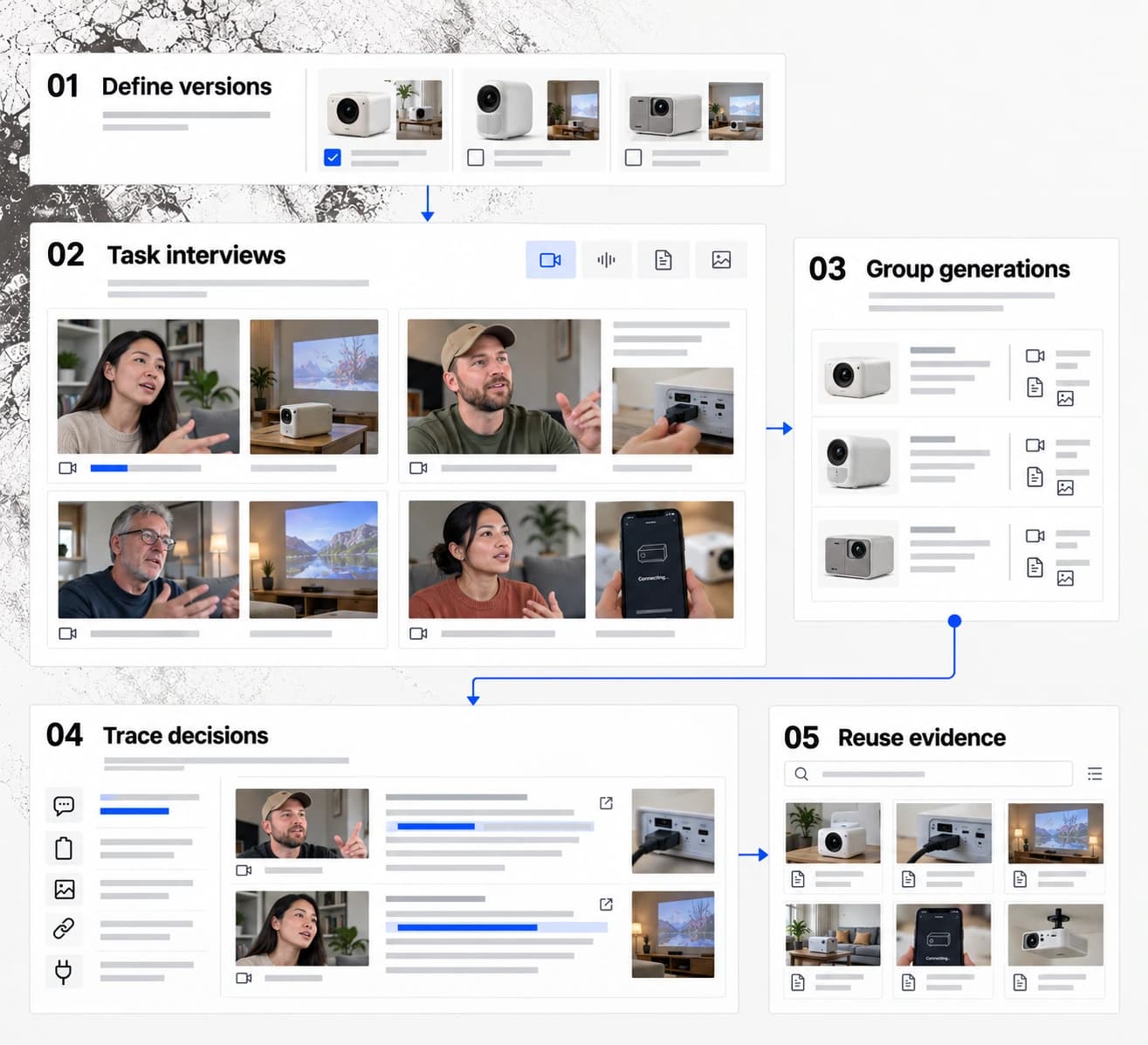Select the HDMI cable port evidence thumbnail

[944, 833]
